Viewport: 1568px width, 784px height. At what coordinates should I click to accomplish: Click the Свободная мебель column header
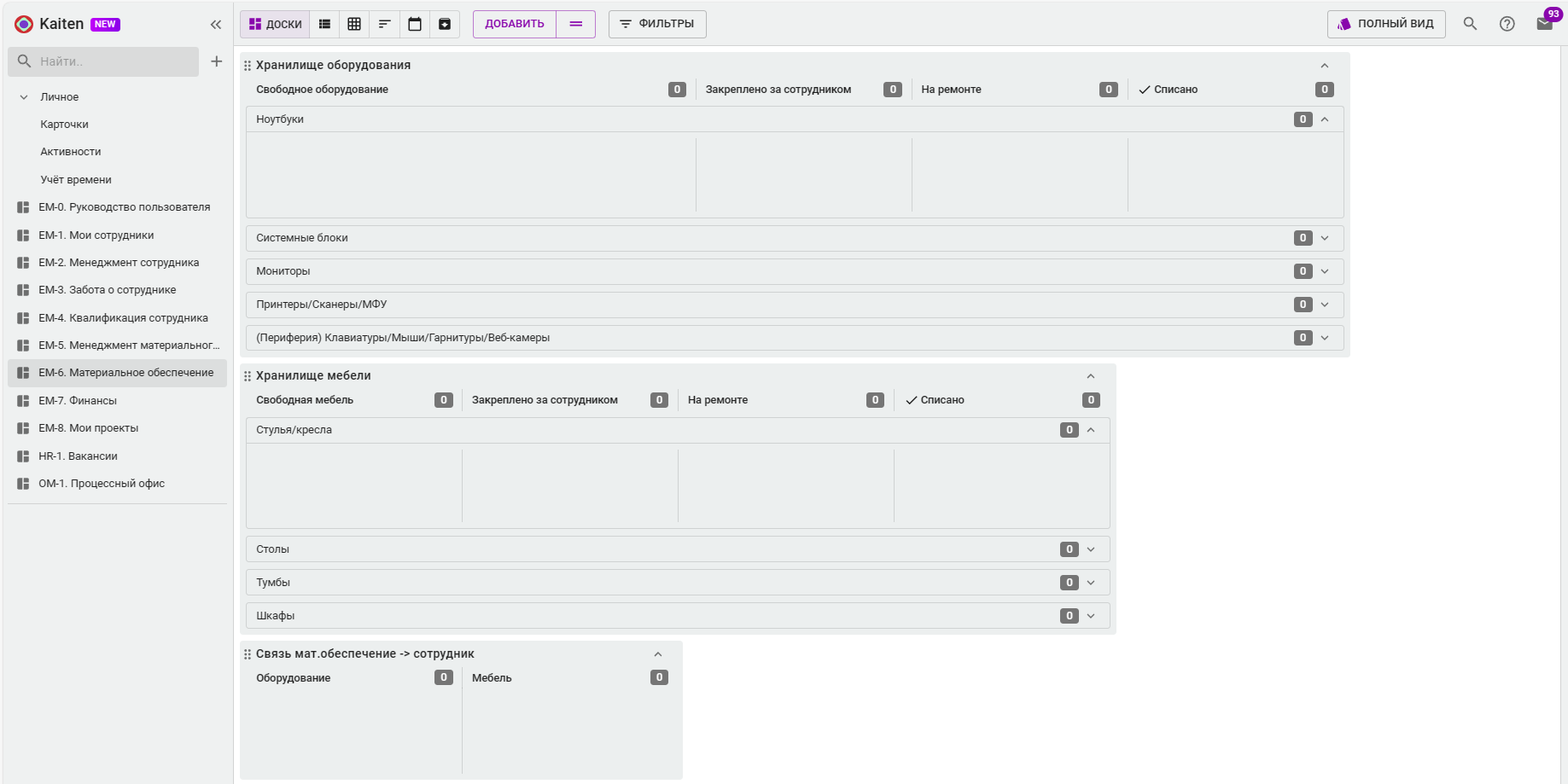305,400
